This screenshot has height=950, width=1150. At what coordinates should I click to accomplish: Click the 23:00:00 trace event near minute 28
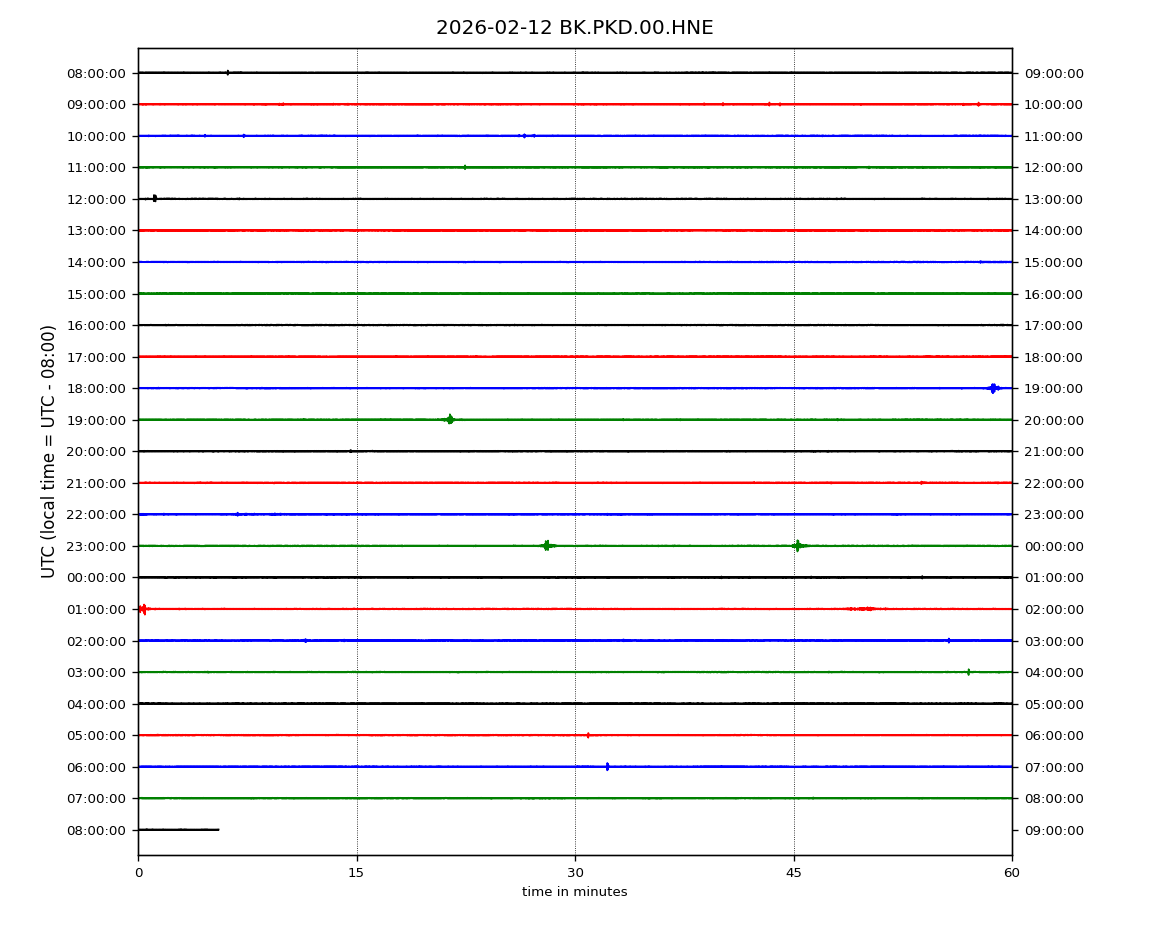546,545
